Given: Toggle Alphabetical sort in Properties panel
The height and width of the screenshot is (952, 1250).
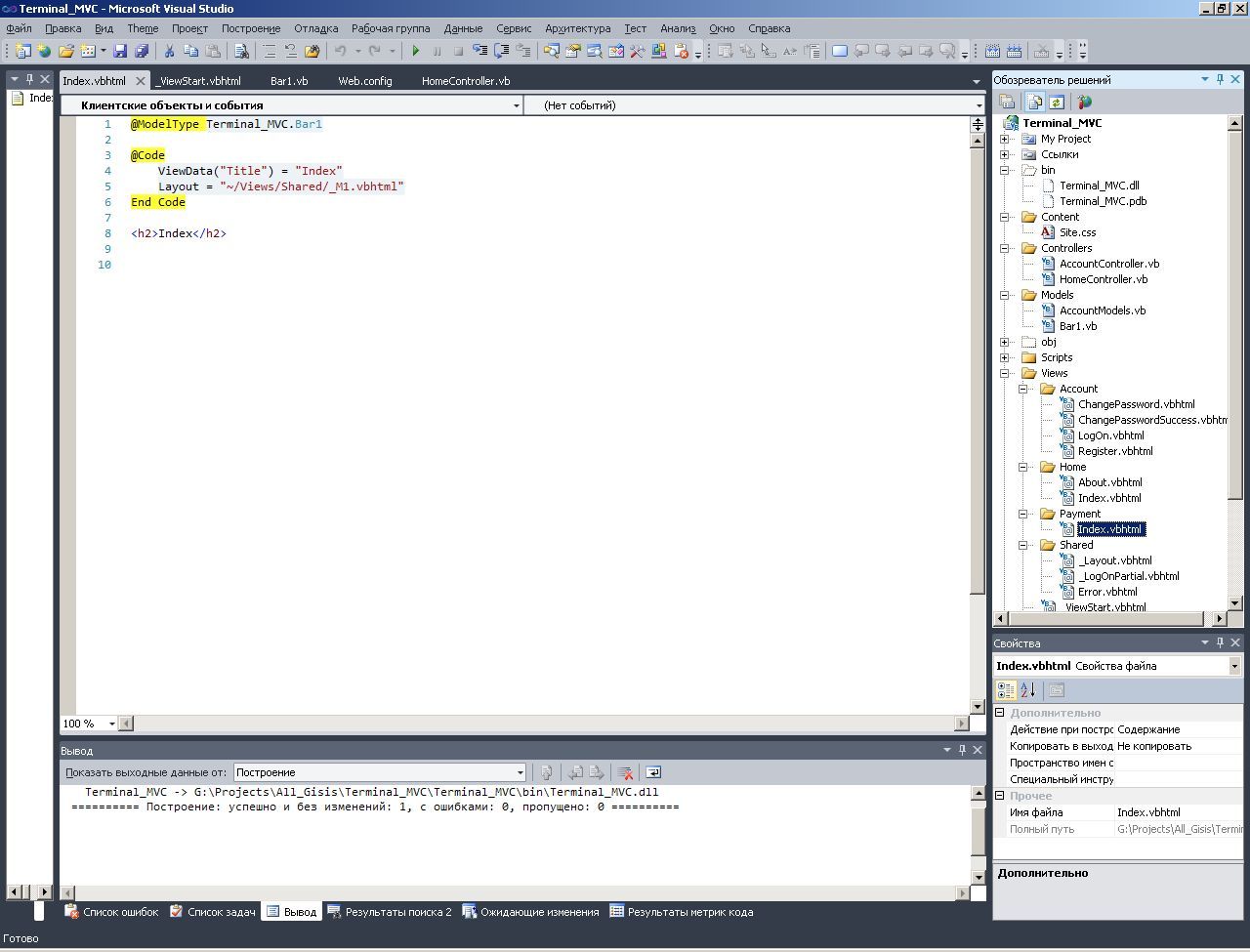Looking at the screenshot, I should 1028,690.
